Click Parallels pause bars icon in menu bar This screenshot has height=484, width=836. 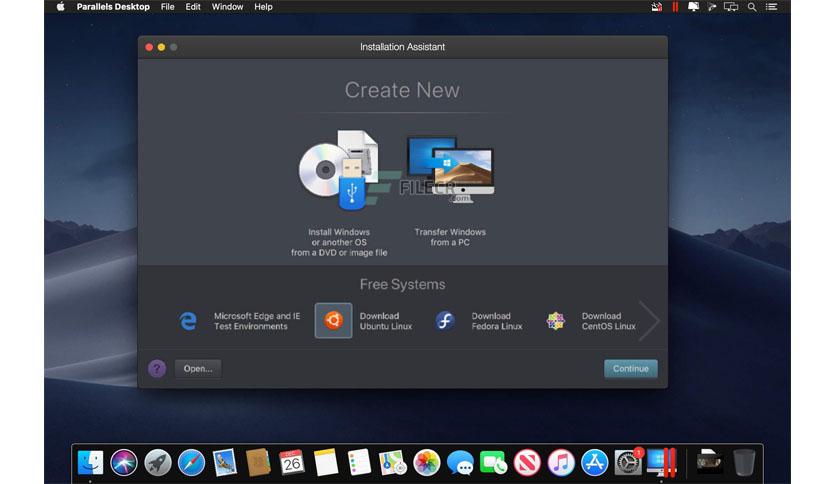(675, 7)
